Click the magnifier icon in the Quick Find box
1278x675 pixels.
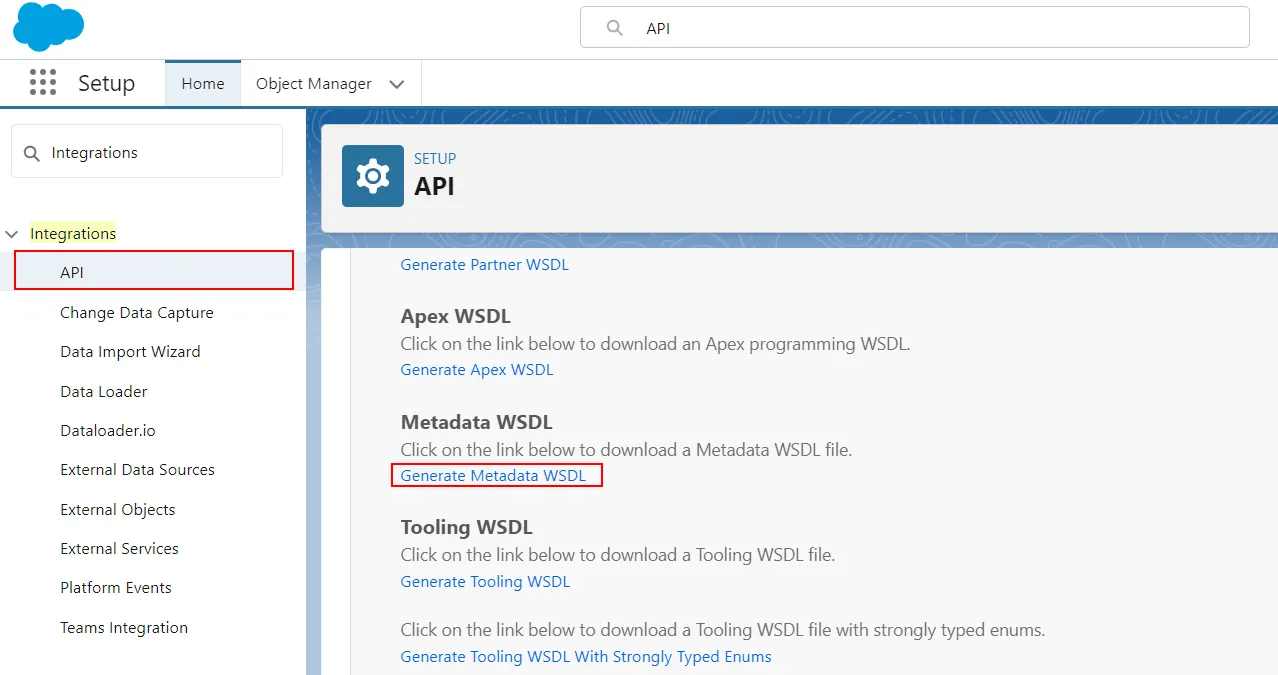tap(32, 151)
